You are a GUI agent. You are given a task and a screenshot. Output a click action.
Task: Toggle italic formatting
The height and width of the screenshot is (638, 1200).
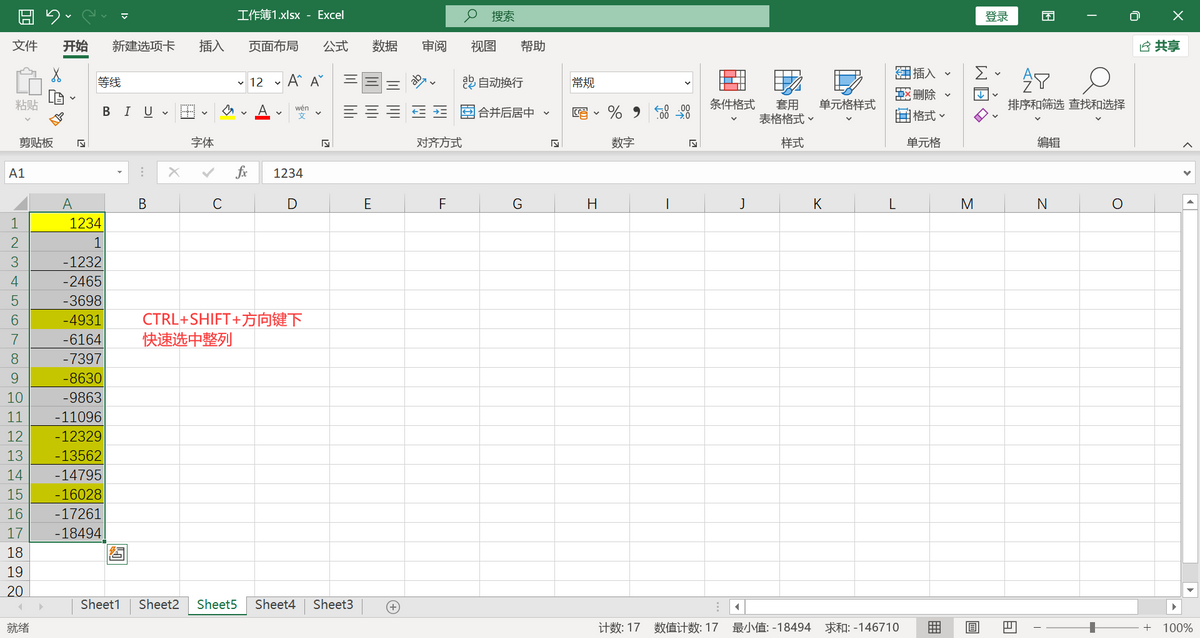tap(128, 112)
